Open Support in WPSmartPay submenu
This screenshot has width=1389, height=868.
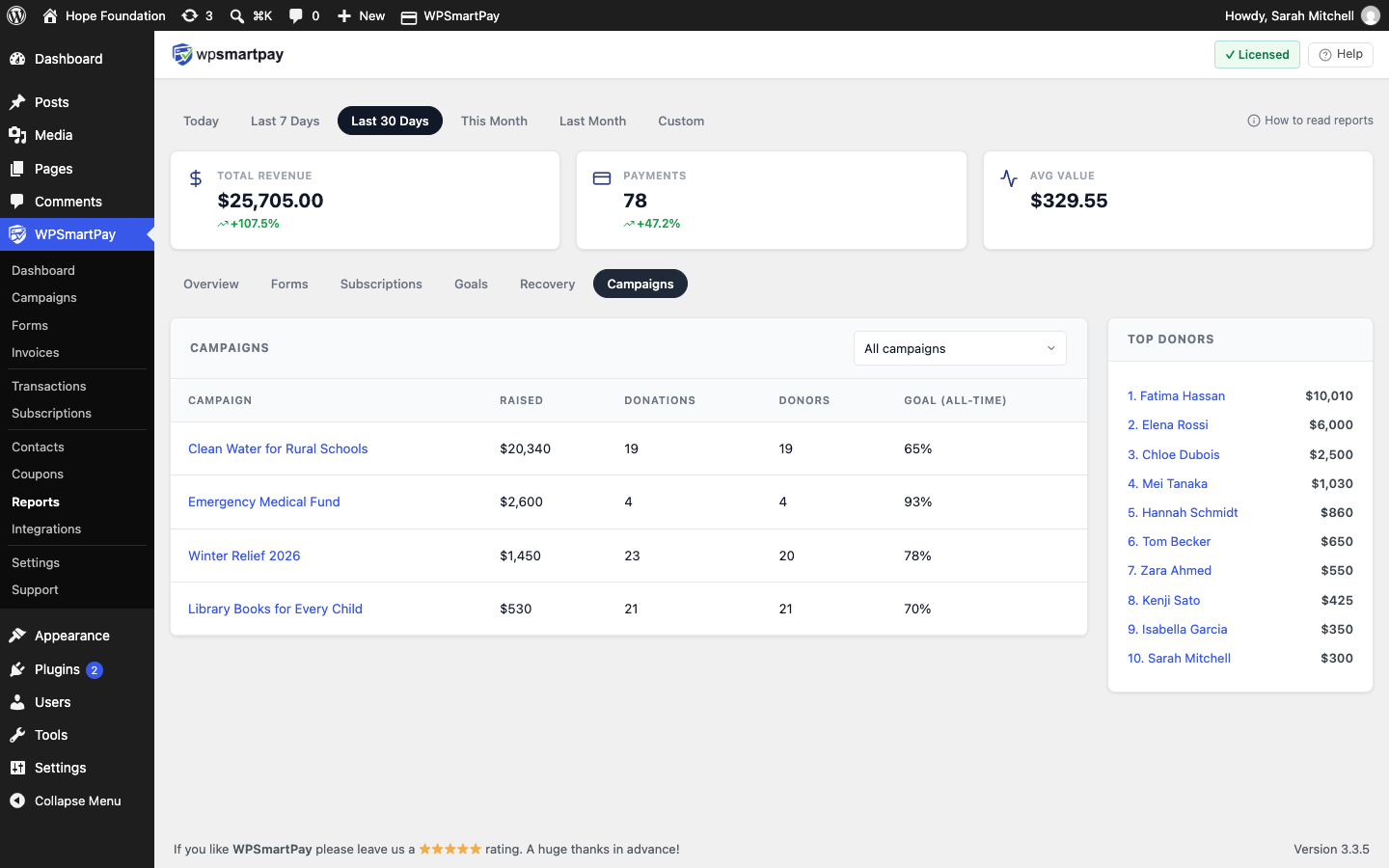[x=35, y=590]
